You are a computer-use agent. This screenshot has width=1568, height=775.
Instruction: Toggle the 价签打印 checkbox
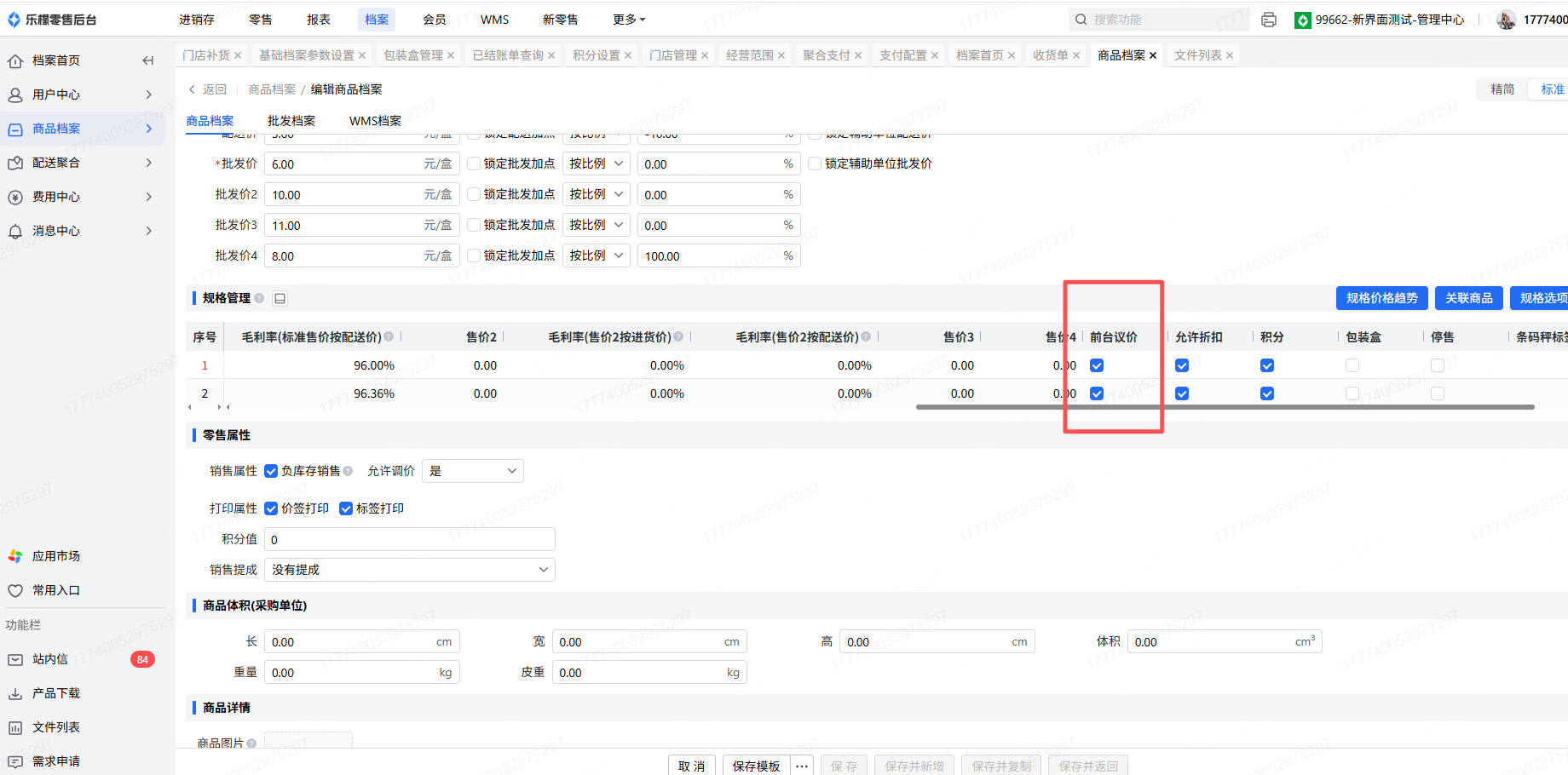271,508
